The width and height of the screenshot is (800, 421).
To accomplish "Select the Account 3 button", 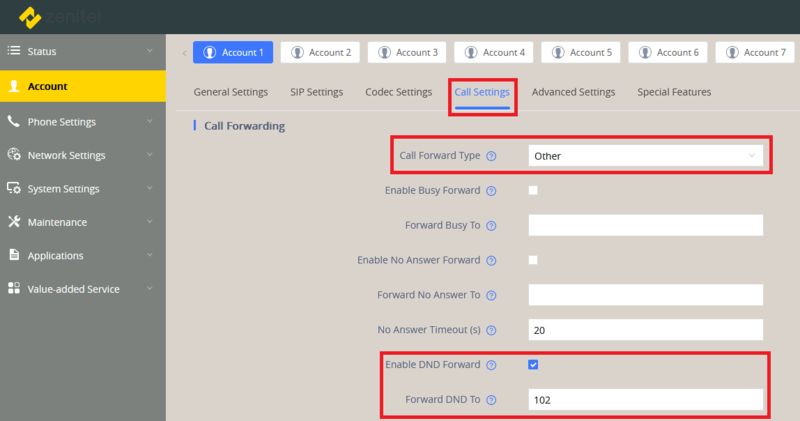I will (407, 52).
